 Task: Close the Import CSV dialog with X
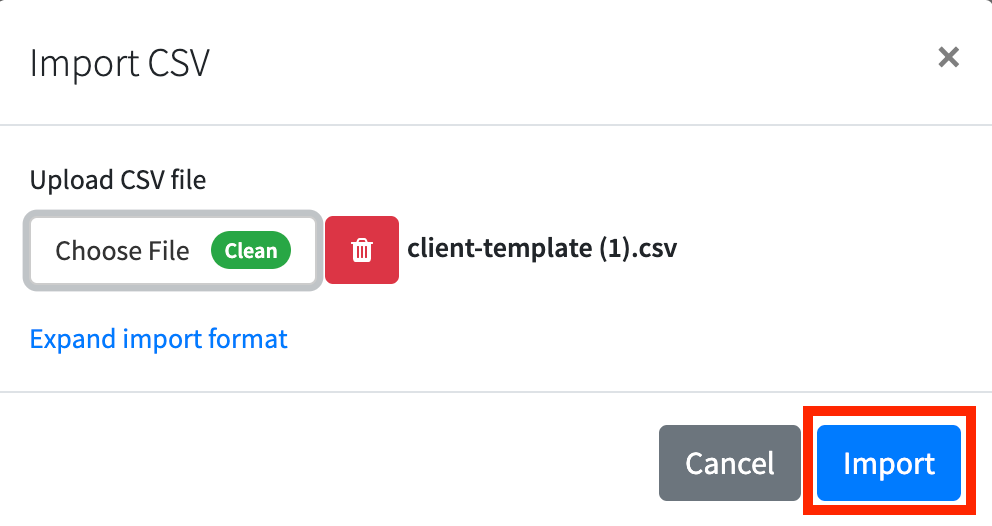coord(948,58)
